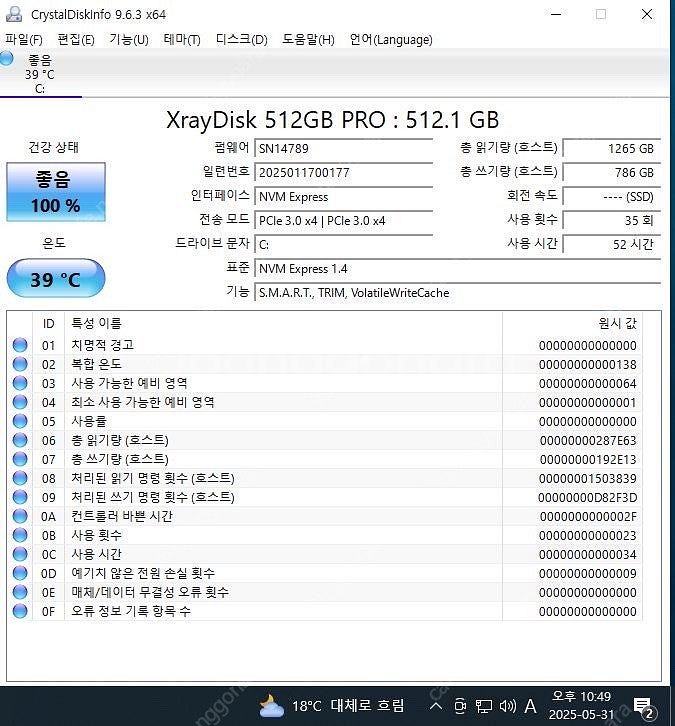Screen dimensions: 675x726
Task: Click the IME language indicator A
Action: 531,706
